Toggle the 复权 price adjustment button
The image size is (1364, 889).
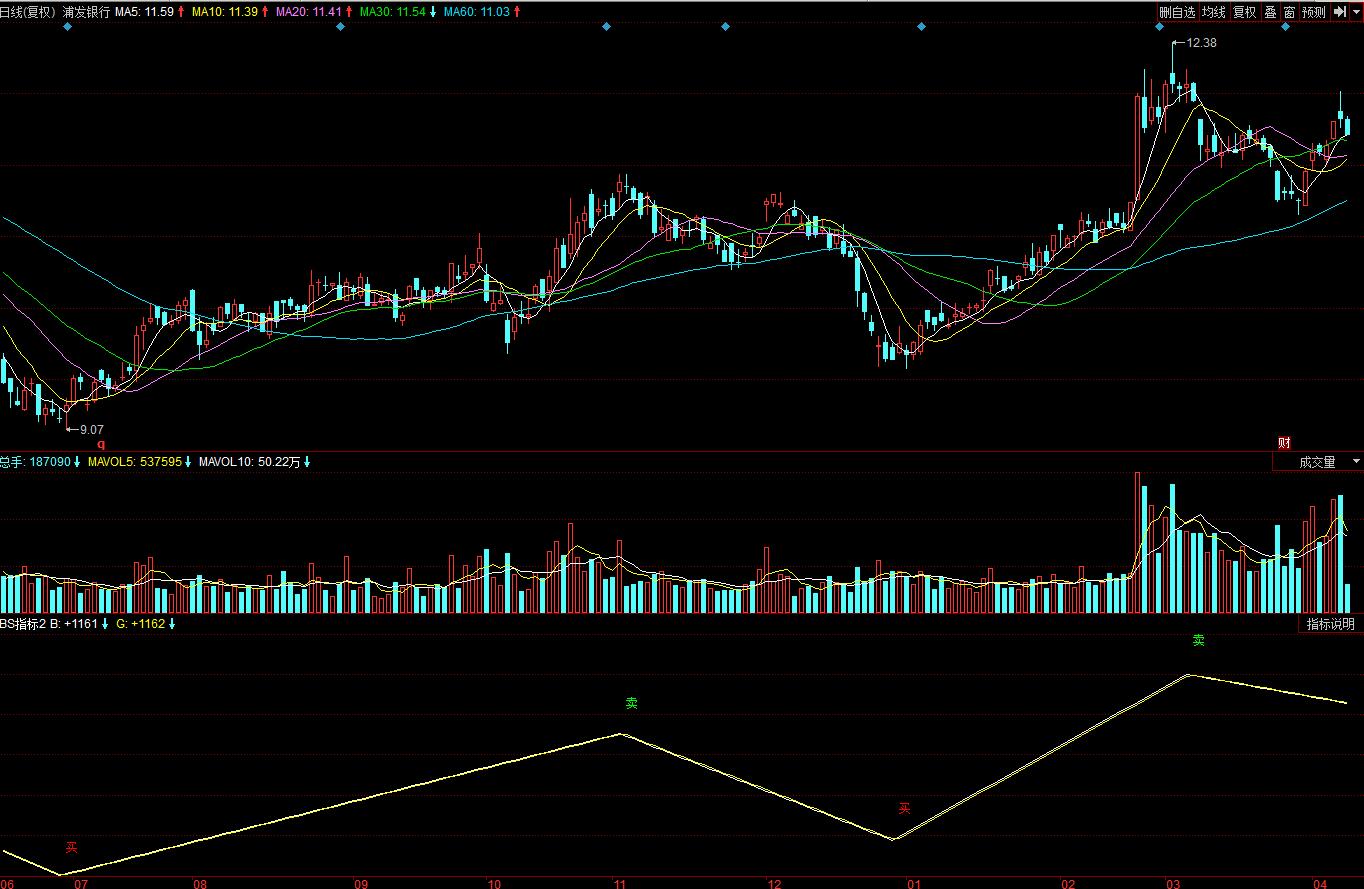[x=1244, y=12]
